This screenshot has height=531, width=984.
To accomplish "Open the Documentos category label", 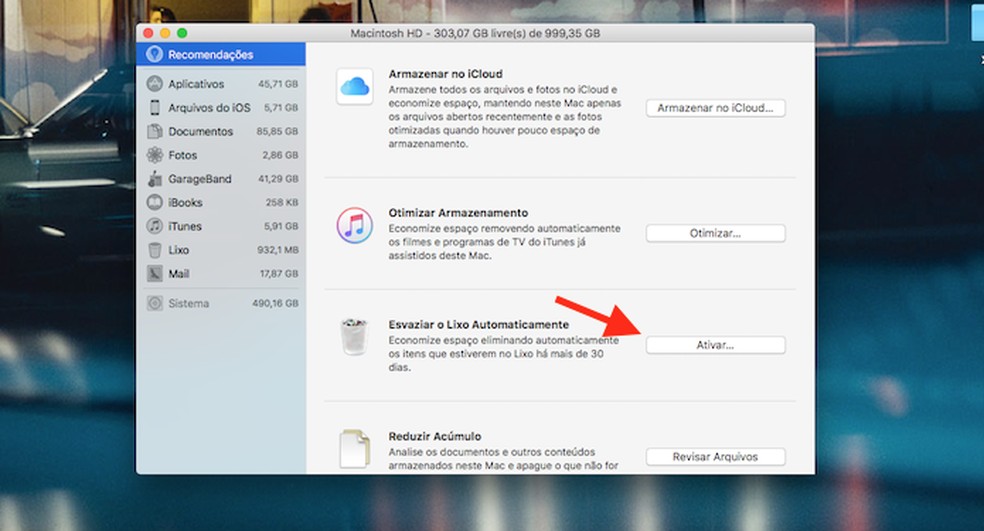I will click(200, 132).
